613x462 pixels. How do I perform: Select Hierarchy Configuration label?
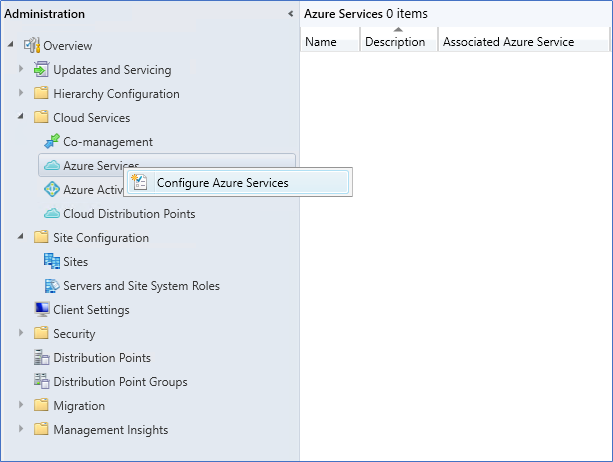pos(117,94)
